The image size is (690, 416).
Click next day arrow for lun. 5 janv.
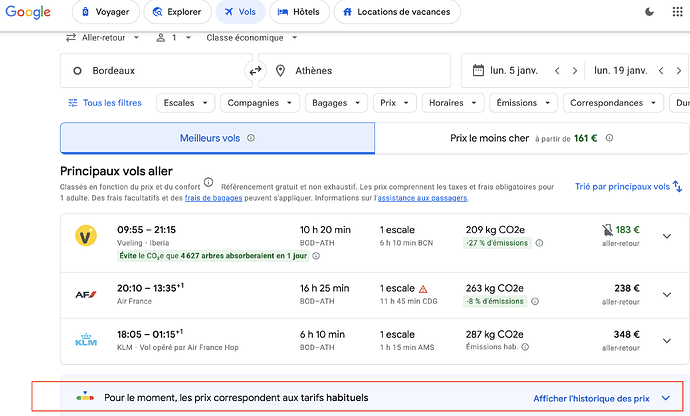click(x=575, y=70)
